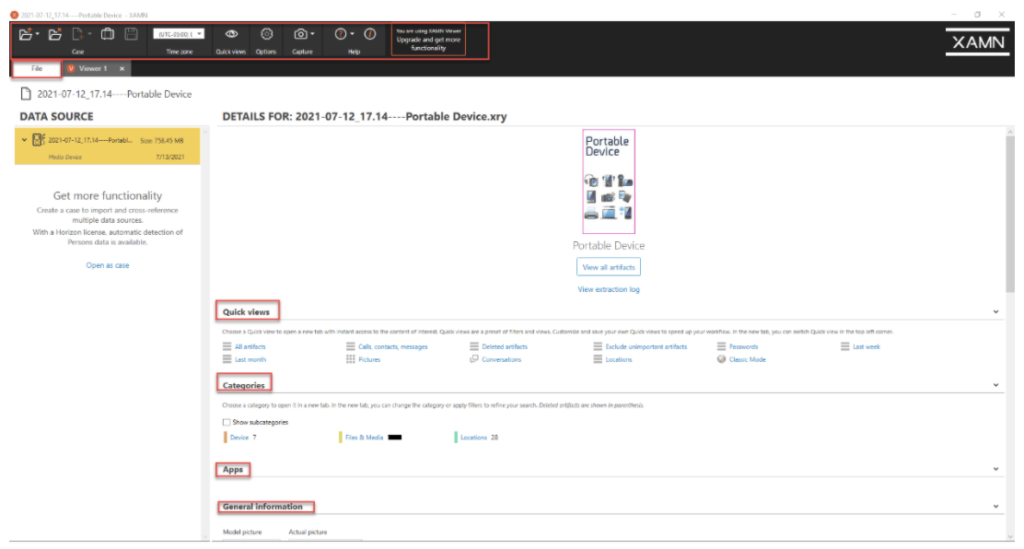This screenshot has height=549, width=1024.
Task: Click the Apps section header
Action: tap(232, 469)
